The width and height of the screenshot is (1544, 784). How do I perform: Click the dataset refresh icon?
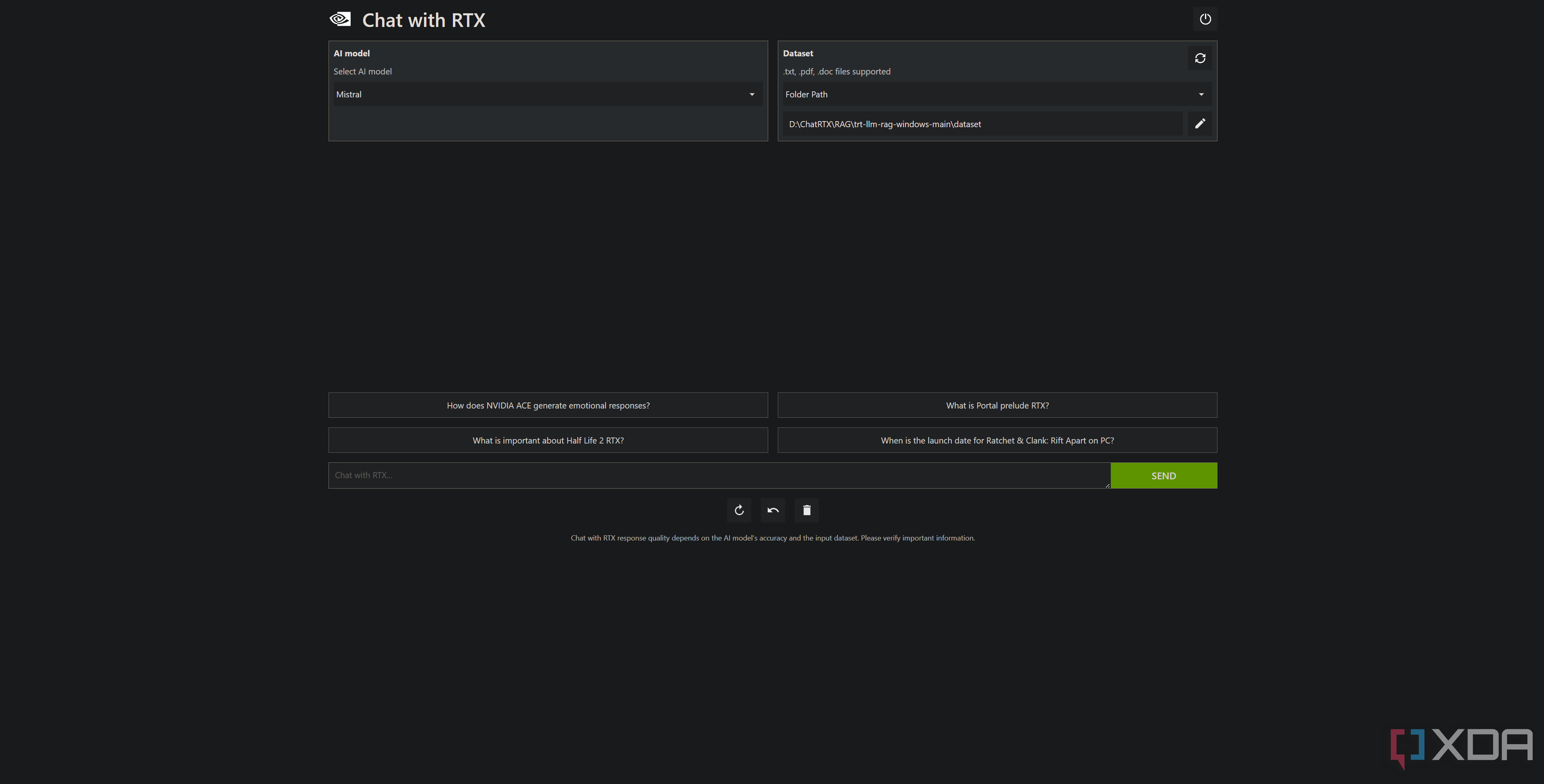pos(1200,58)
